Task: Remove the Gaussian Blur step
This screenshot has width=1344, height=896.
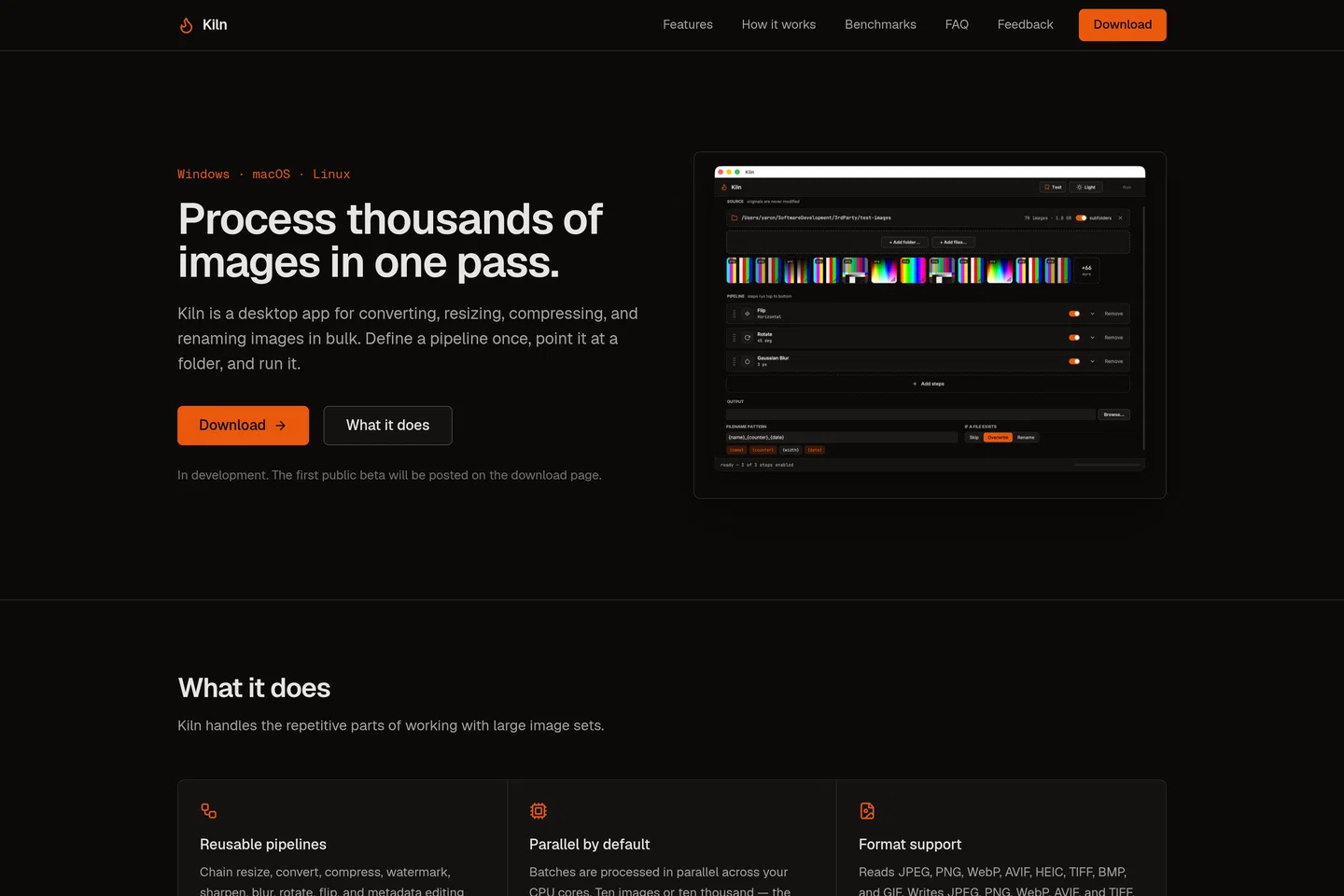Action: pos(1113,361)
